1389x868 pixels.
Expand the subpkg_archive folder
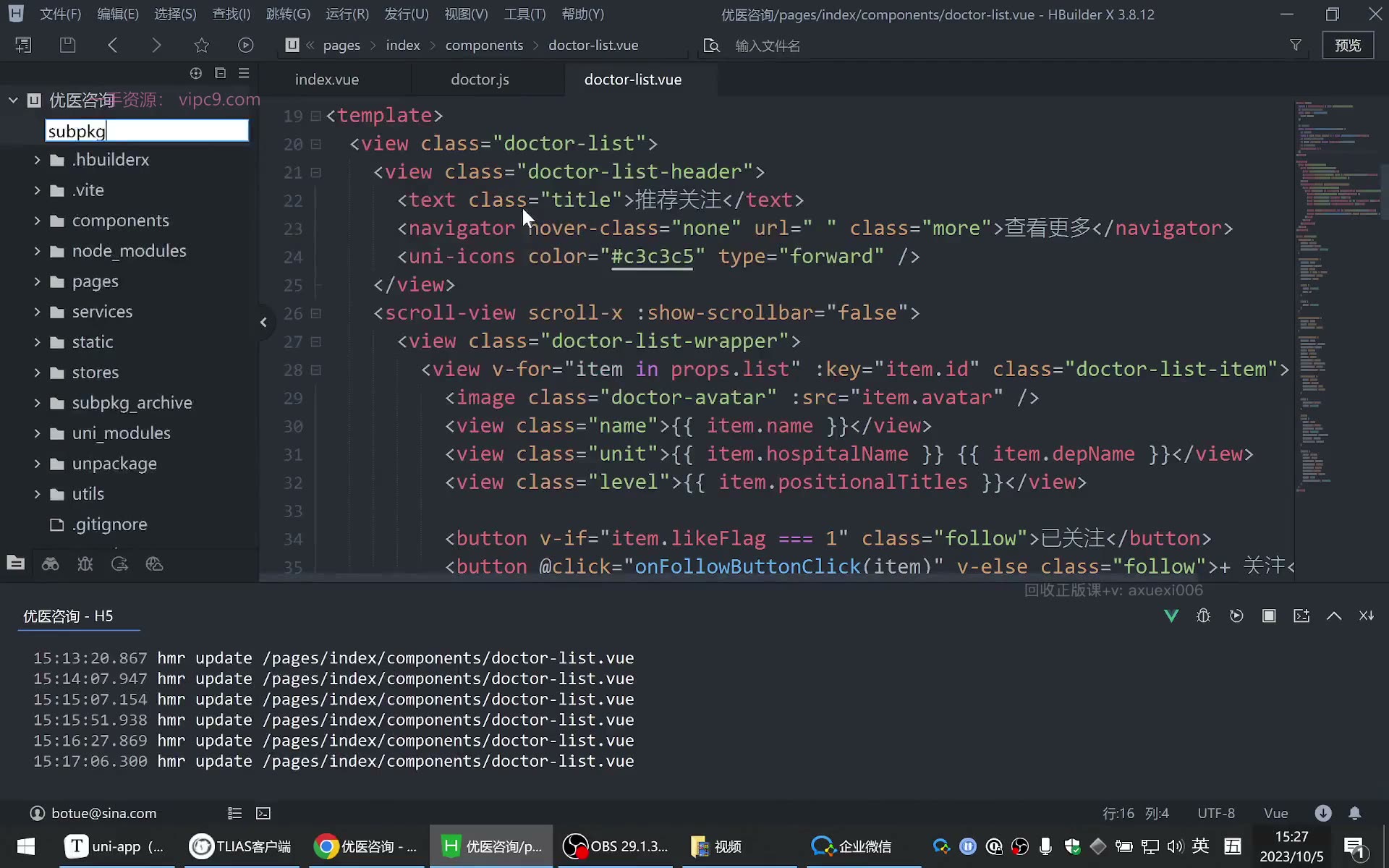[37, 403]
